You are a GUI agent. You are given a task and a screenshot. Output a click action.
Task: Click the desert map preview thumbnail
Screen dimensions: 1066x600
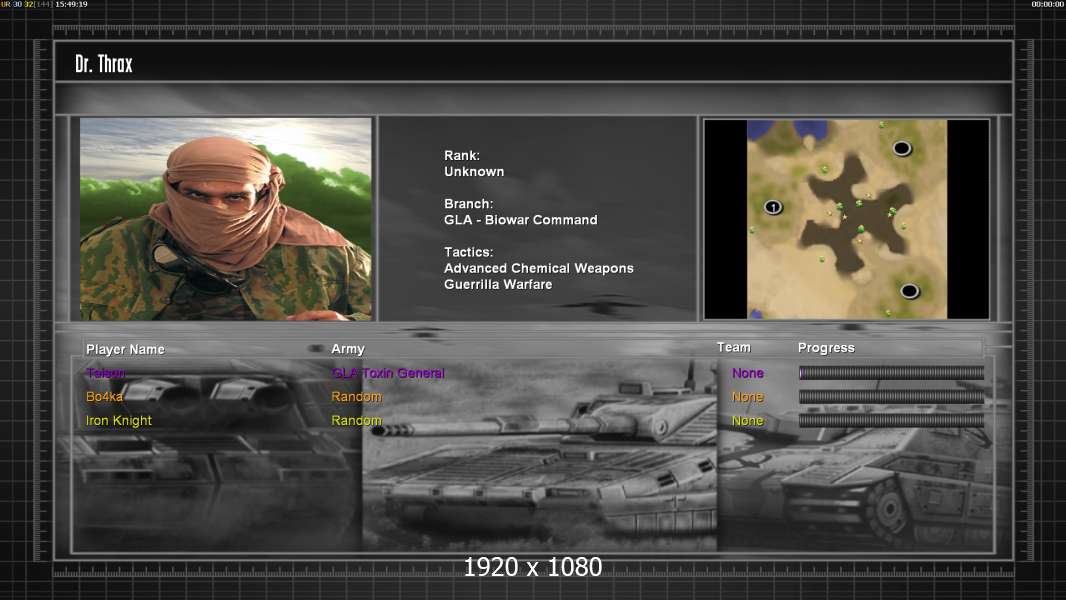tap(846, 219)
